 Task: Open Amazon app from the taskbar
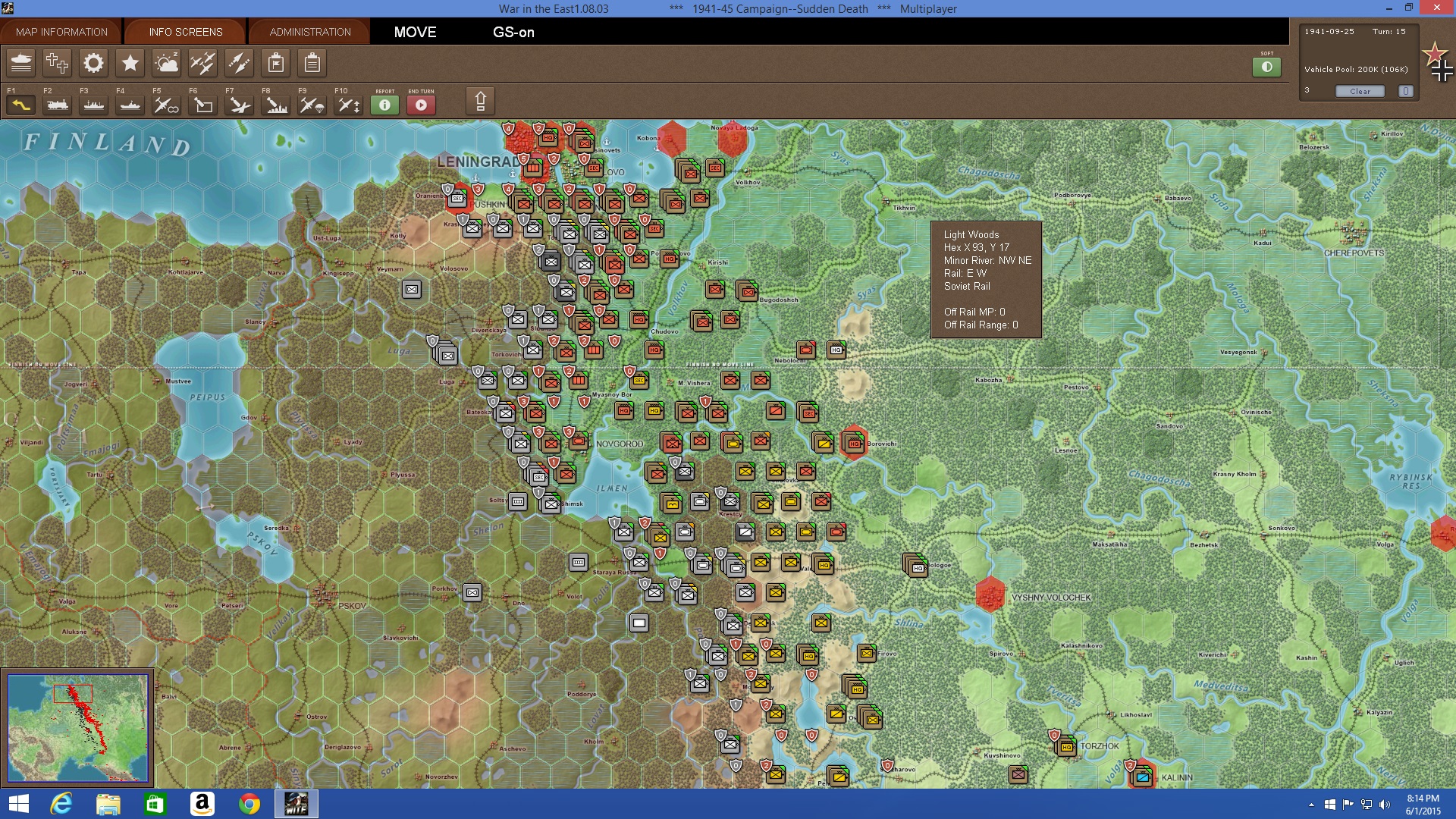point(202,804)
